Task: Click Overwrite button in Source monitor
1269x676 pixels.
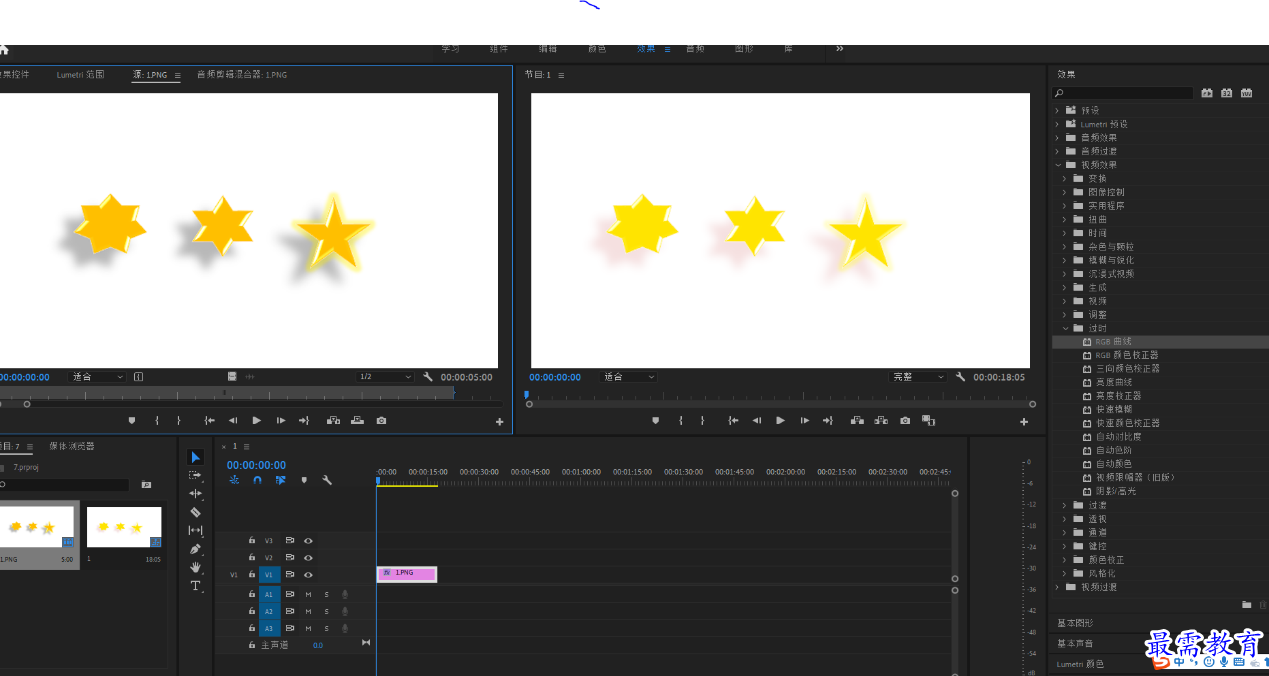Action: 357,421
